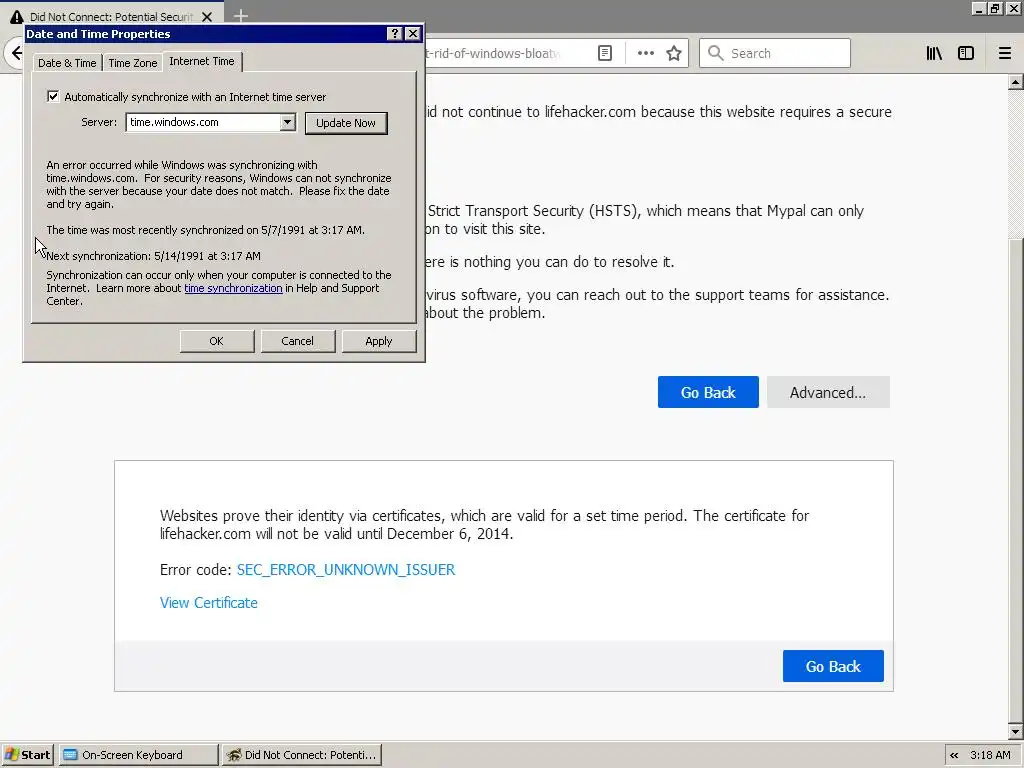Click the vertical scrollbar thumb
The width and height of the screenshot is (1024, 768).
click(x=1016, y=480)
